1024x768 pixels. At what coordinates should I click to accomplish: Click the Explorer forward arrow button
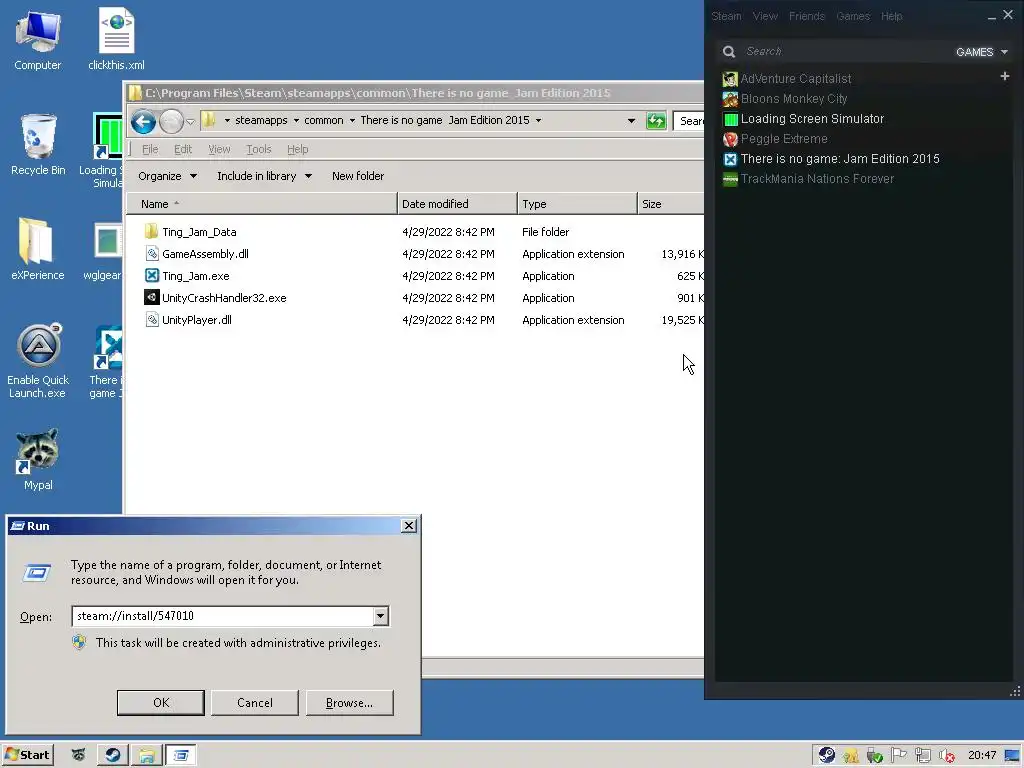(171, 121)
